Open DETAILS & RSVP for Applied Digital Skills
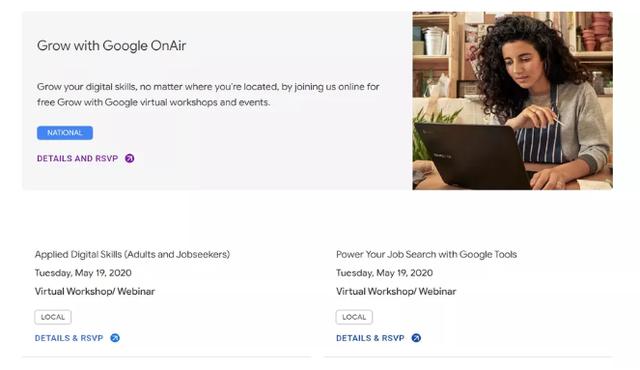 click(x=69, y=338)
